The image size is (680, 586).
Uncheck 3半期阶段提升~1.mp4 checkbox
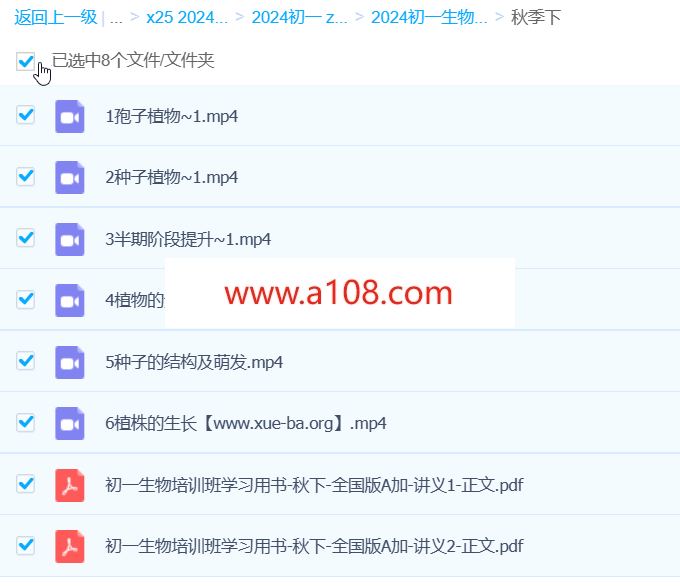point(26,238)
